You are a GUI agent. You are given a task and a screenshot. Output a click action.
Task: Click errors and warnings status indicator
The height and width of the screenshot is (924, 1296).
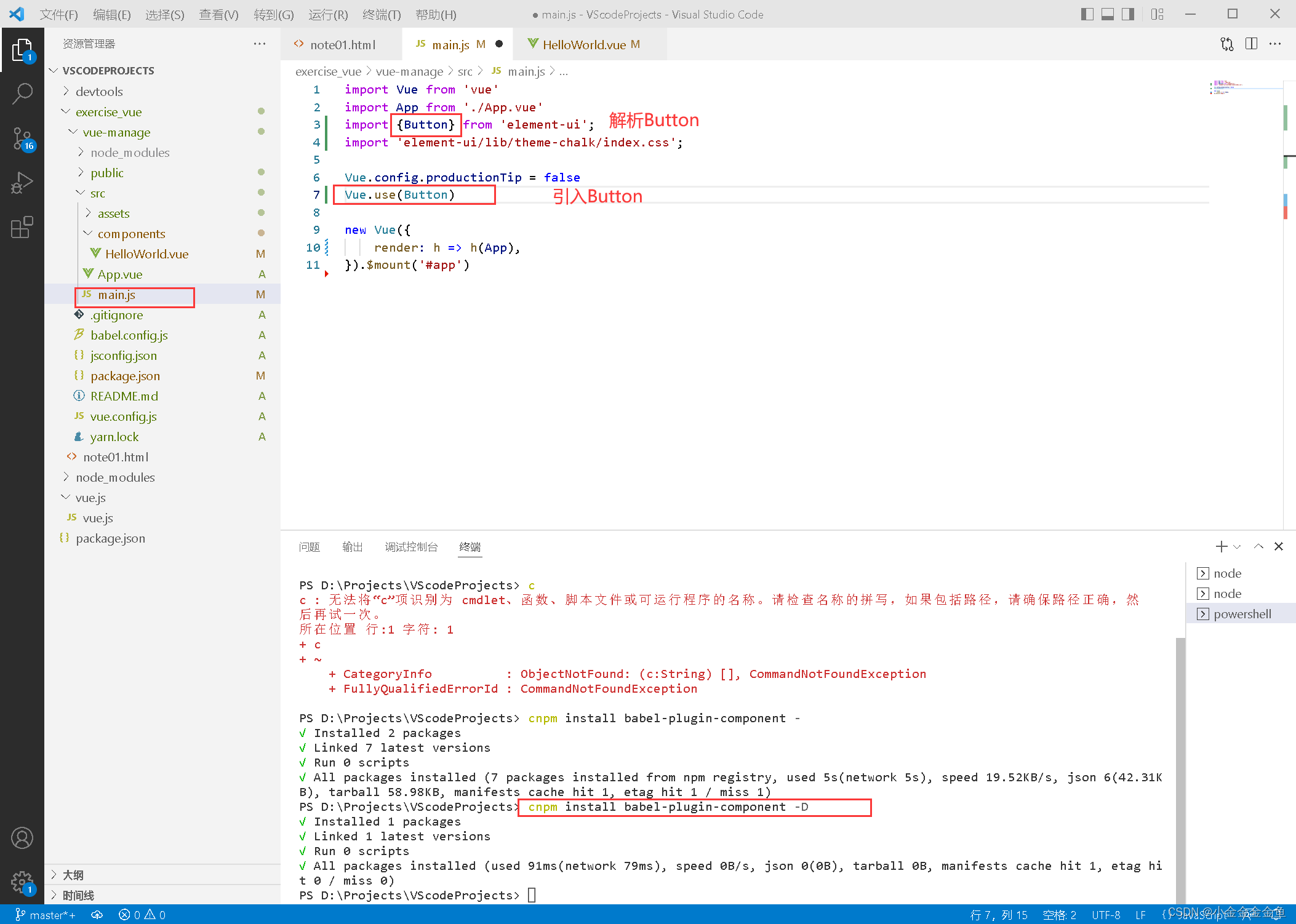tap(142, 915)
